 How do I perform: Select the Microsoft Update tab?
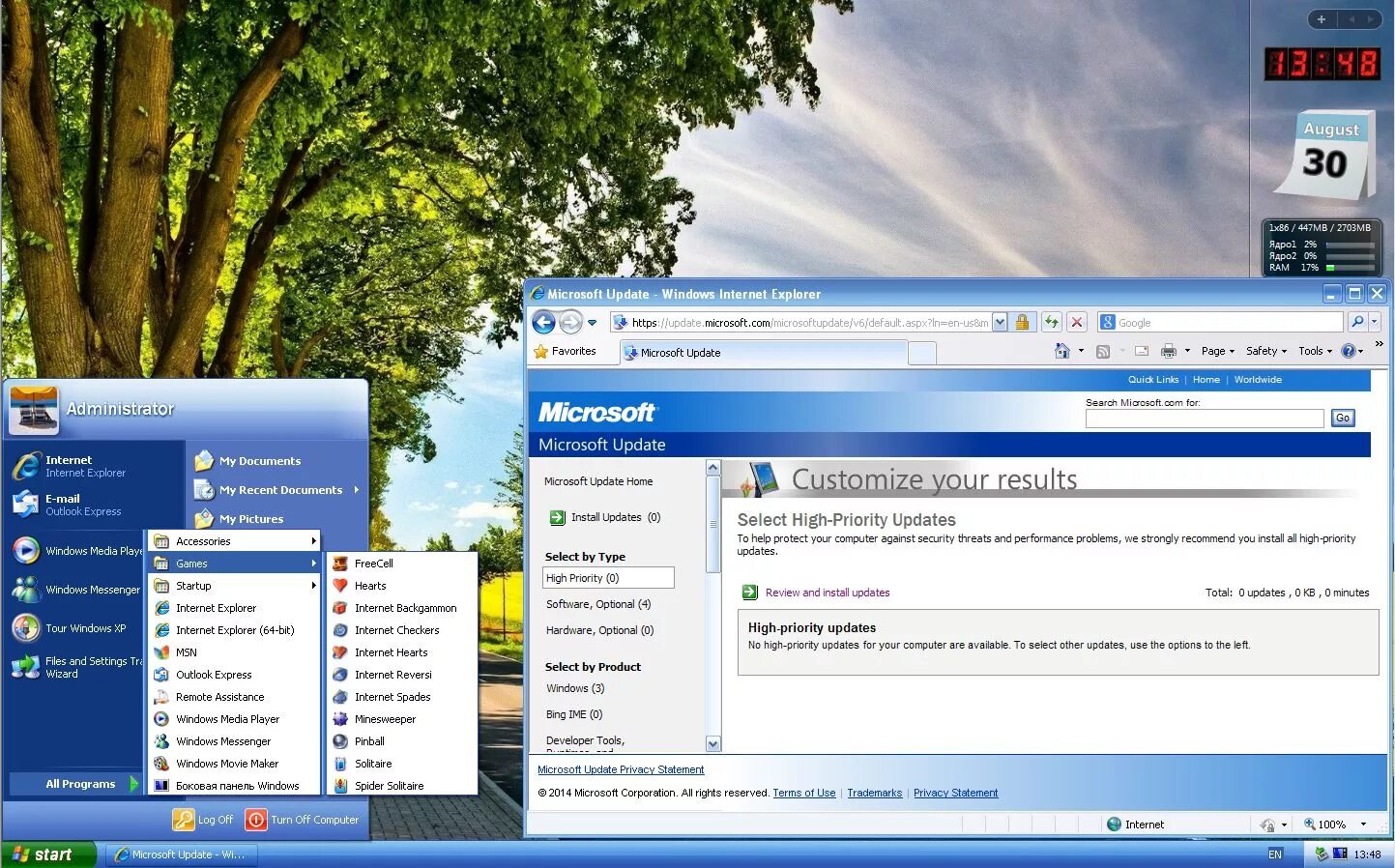(x=764, y=353)
